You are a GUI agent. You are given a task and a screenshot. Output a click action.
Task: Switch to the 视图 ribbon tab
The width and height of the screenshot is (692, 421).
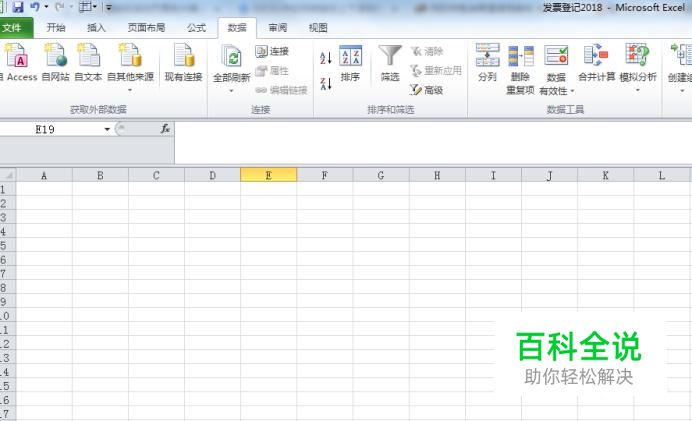click(318, 28)
